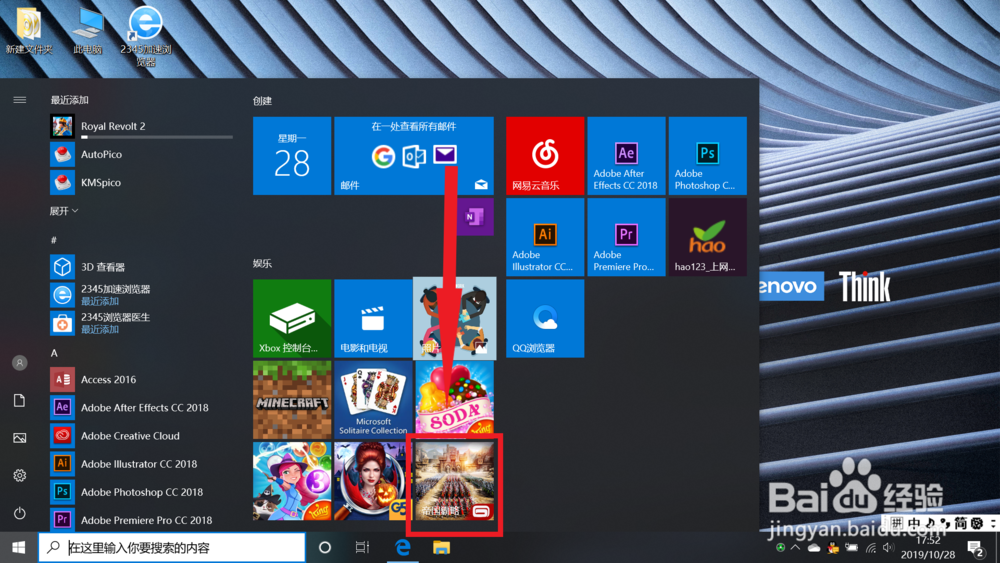Viewport: 1000px width, 563px height.
Task: Open File Explorer from taskbar
Action: (441, 547)
